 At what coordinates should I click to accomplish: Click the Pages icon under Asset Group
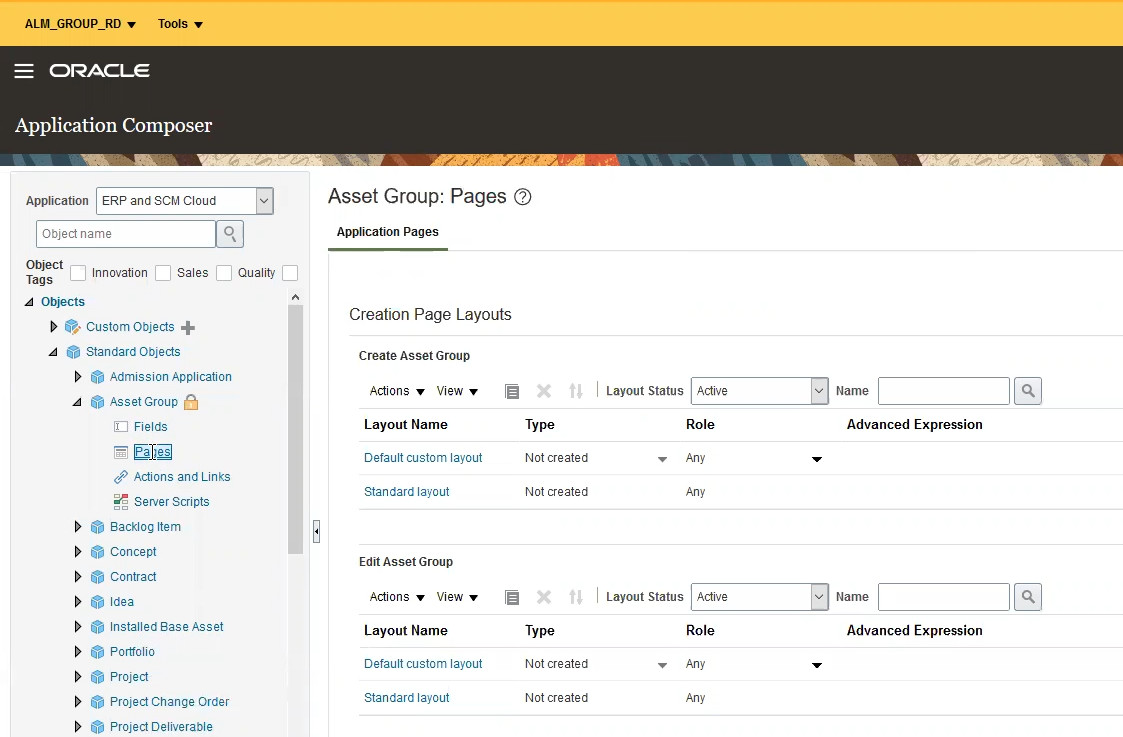[121, 452]
